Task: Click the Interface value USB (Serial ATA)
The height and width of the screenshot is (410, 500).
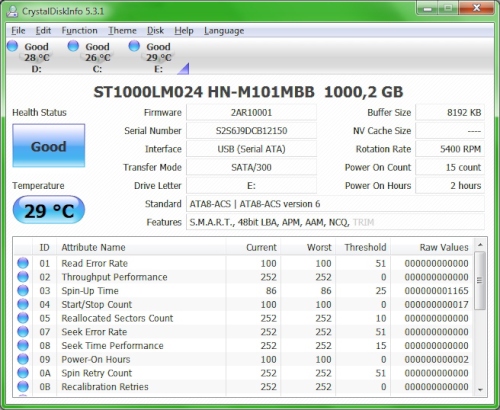Action: (251, 149)
